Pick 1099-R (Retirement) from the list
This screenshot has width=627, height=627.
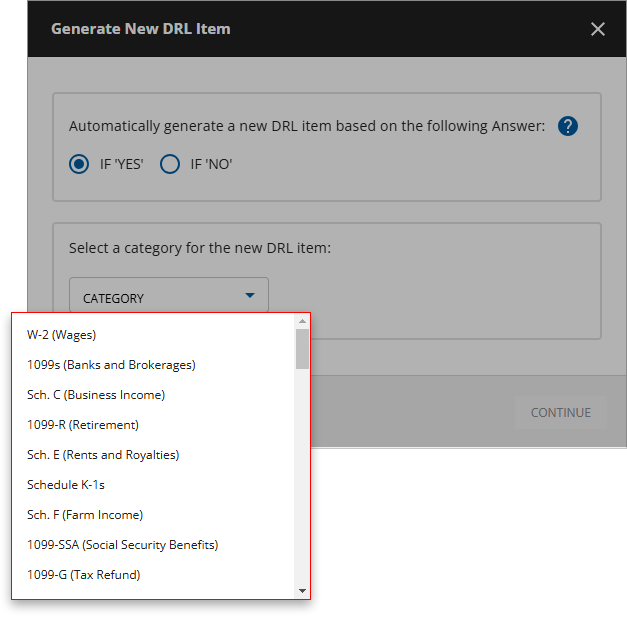click(83, 425)
